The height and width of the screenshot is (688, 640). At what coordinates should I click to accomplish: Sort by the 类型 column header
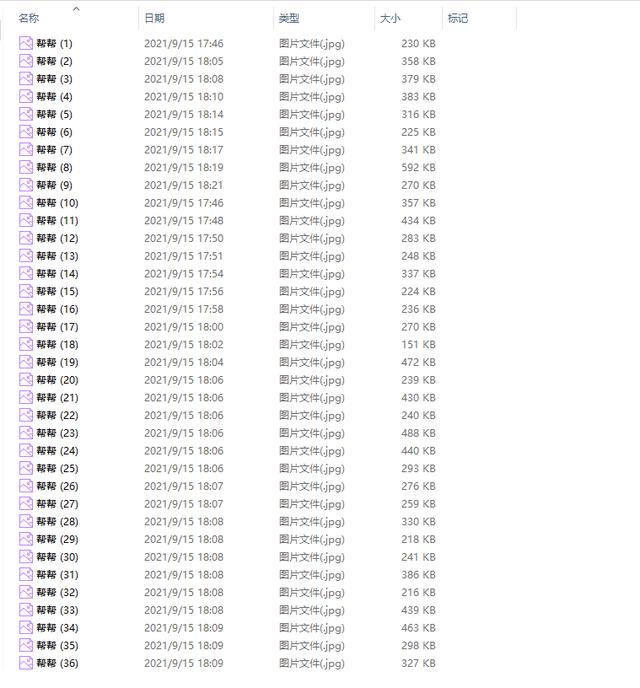click(x=289, y=18)
